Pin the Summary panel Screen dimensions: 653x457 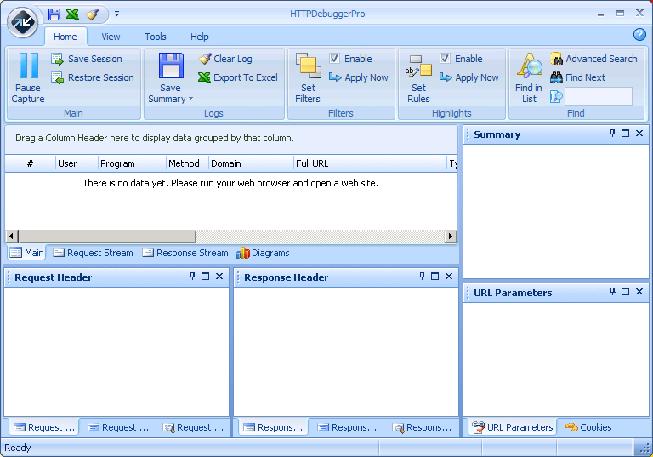coord(612,133)
